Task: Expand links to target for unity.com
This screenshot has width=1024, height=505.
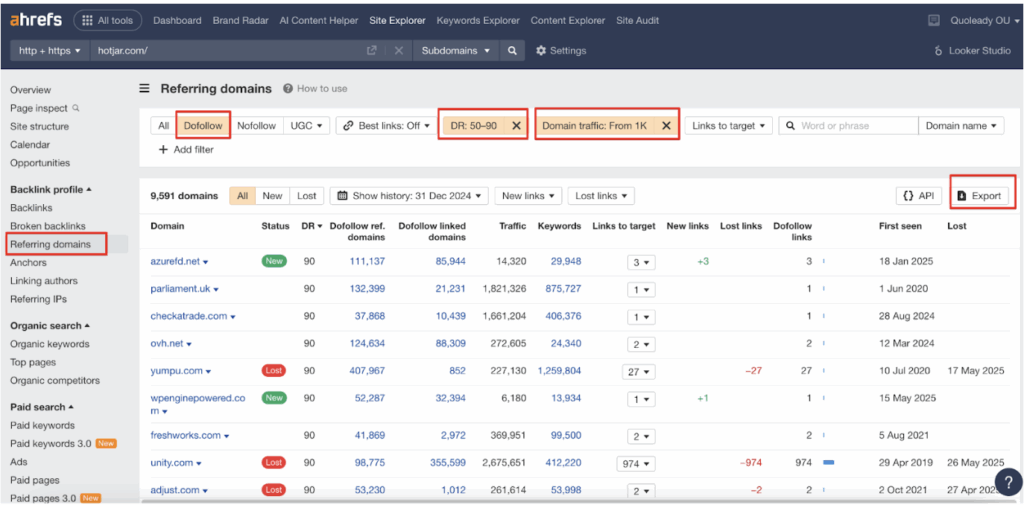Action: pos(636,463)
